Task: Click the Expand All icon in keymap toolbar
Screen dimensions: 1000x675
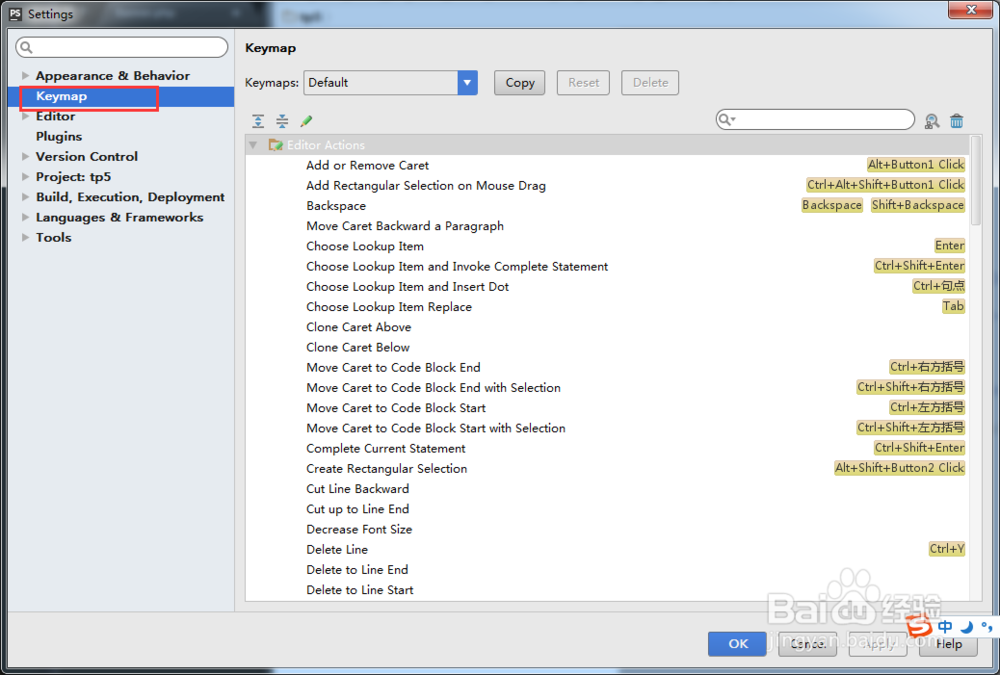Action: pos(258,121)
